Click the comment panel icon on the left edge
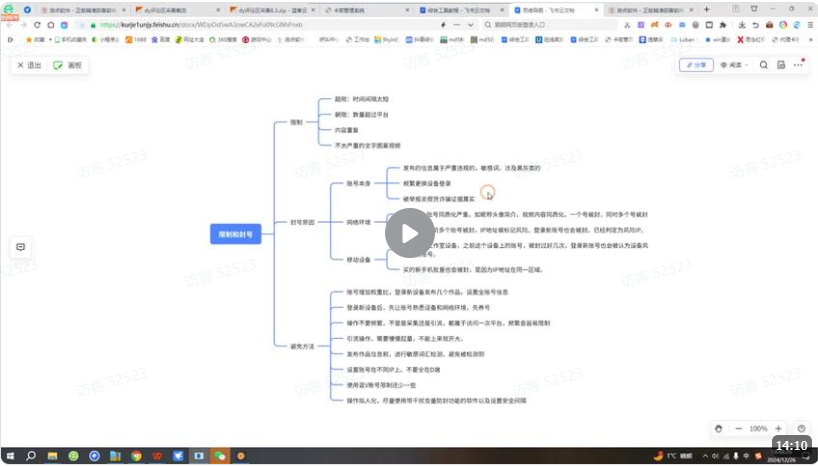The image size is (818, 467). [19, 247]
